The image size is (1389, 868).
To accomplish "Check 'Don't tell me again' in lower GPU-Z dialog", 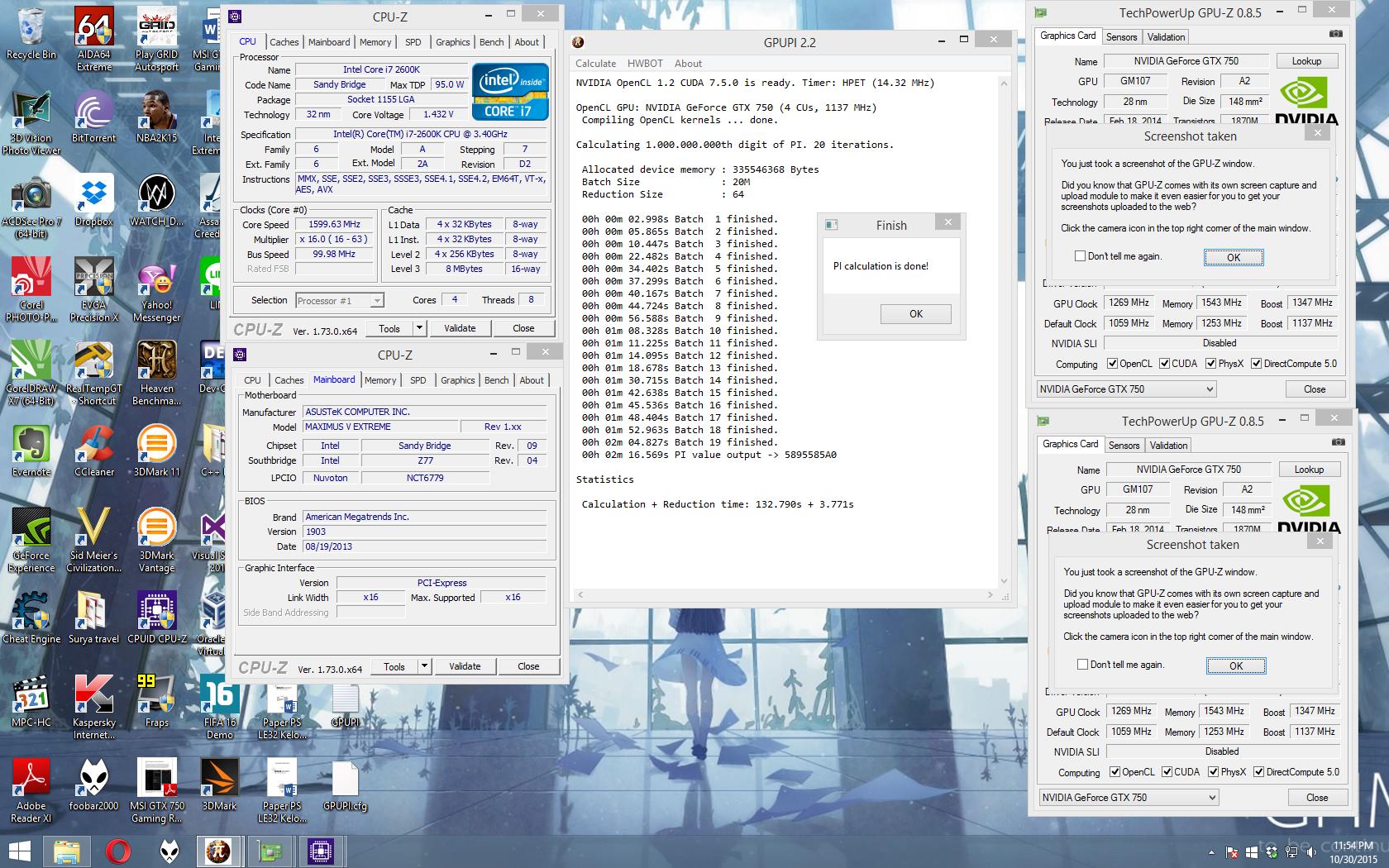I will pos(1082,665).
